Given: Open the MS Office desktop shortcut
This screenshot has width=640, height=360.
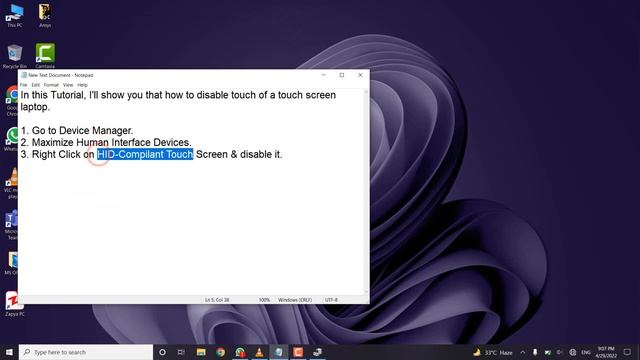Looking at the screenshot, I should (x=12, y=263).
